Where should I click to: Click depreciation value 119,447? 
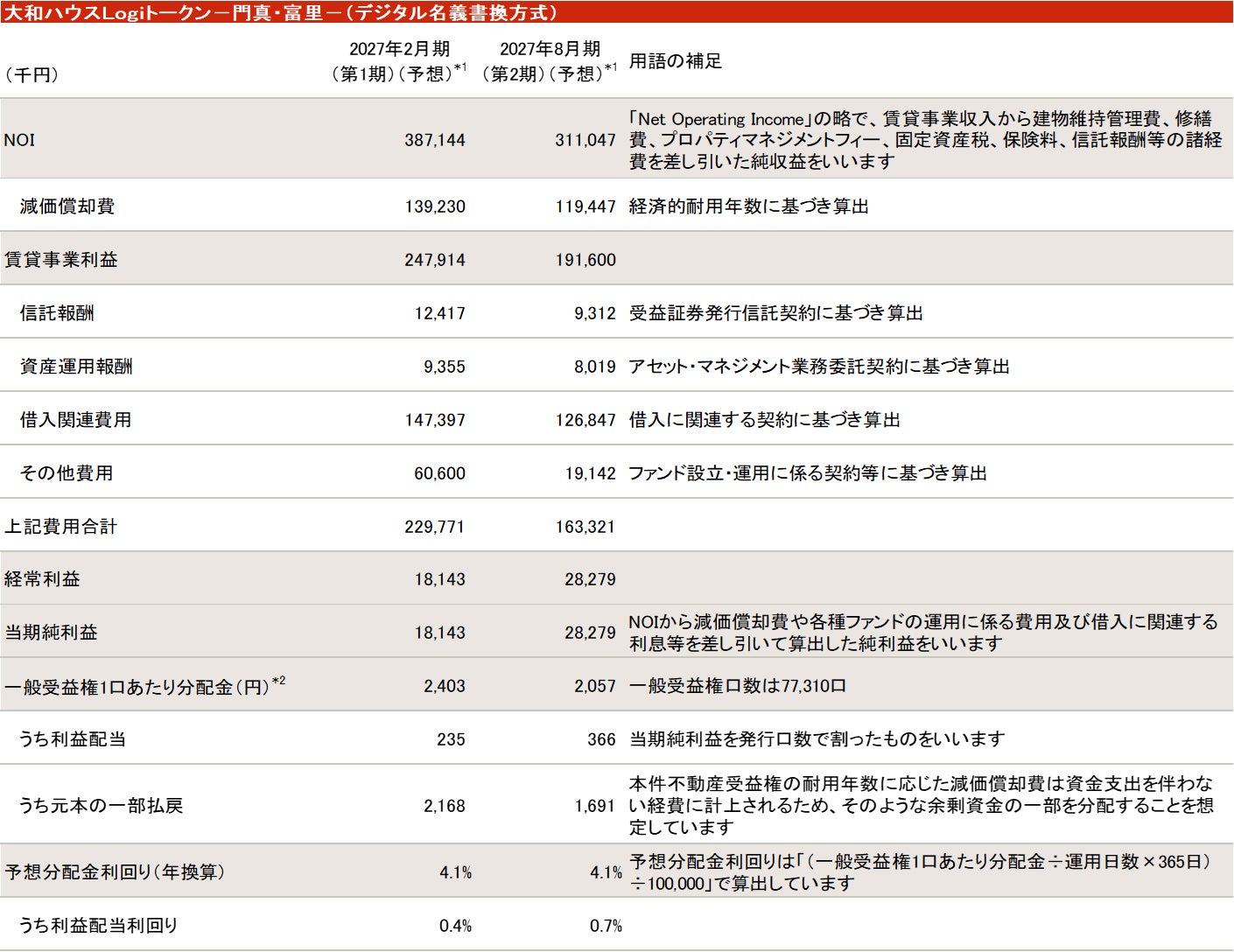click(x=585, y=206)
